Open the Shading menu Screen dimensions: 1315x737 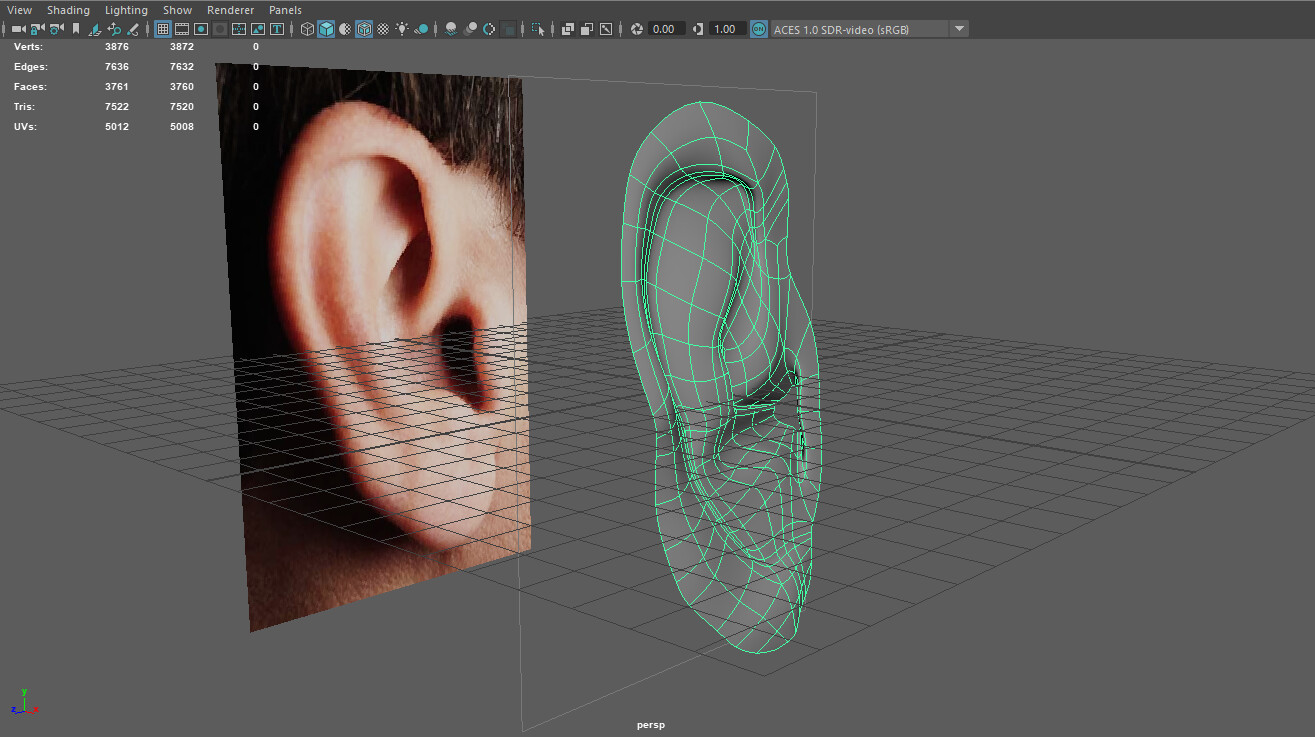pyautogui.click(x=68, y=10)
